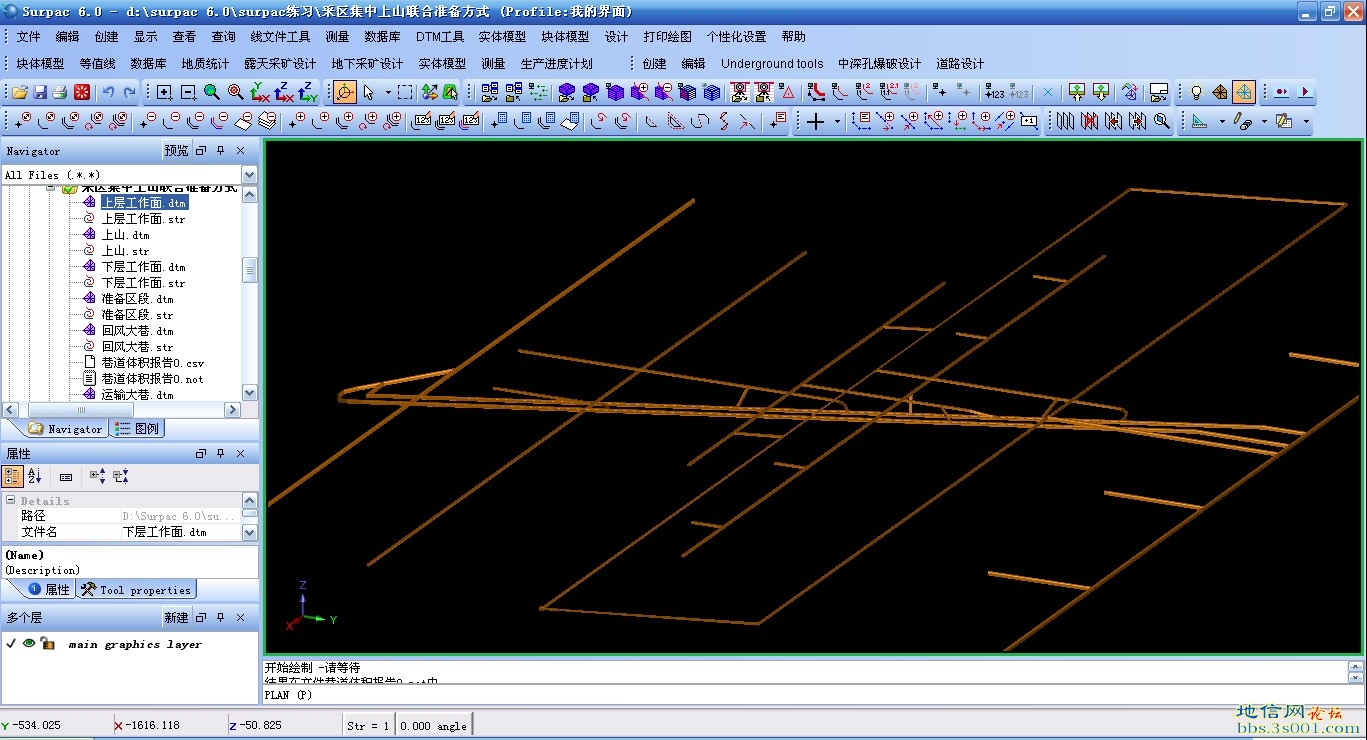Click the printer icon in toolbar
The height and width of the screenshot is (740, 1367).
point(60,92)
